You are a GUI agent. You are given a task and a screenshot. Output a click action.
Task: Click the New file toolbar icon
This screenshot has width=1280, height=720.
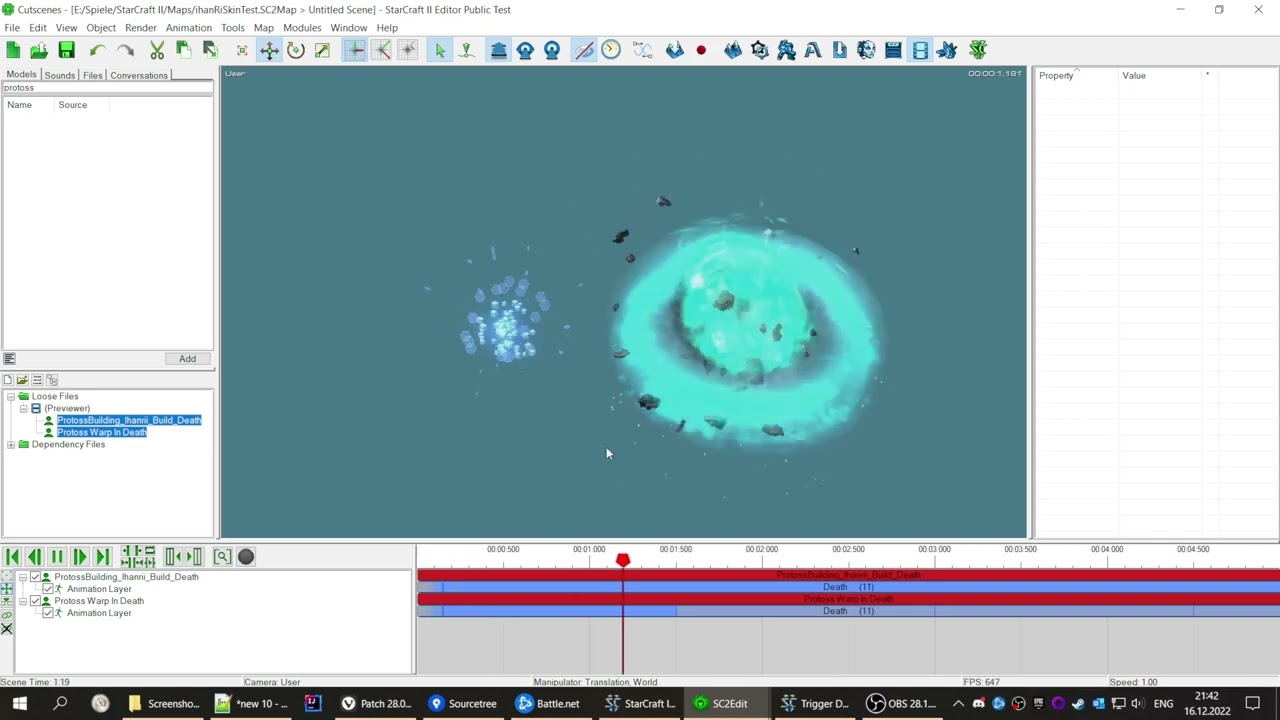point(13,50)
